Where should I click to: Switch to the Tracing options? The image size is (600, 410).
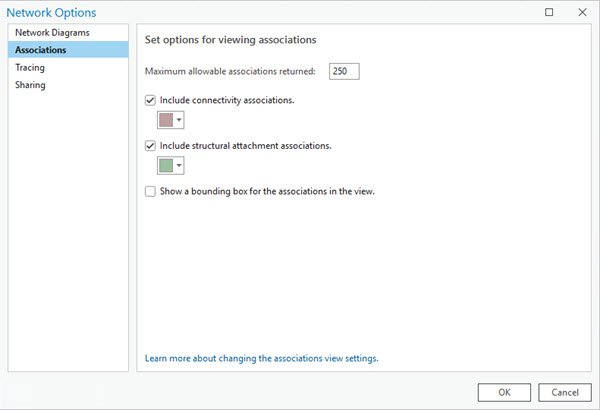30,67
